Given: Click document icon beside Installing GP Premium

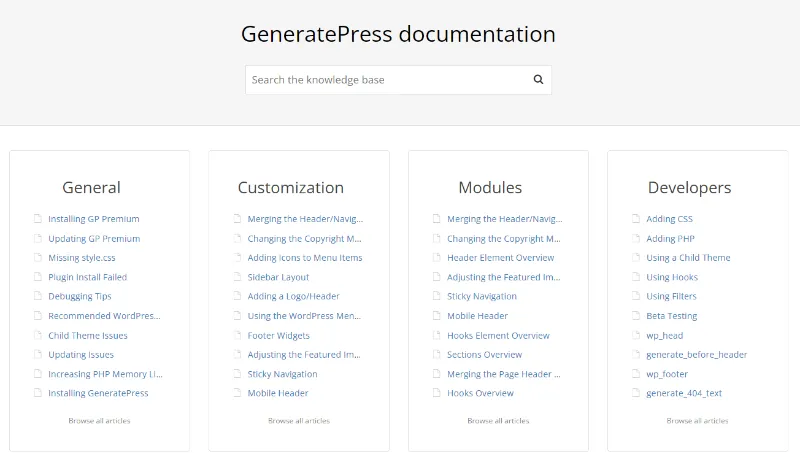Looking at the screenshot, I should point(38,219).
